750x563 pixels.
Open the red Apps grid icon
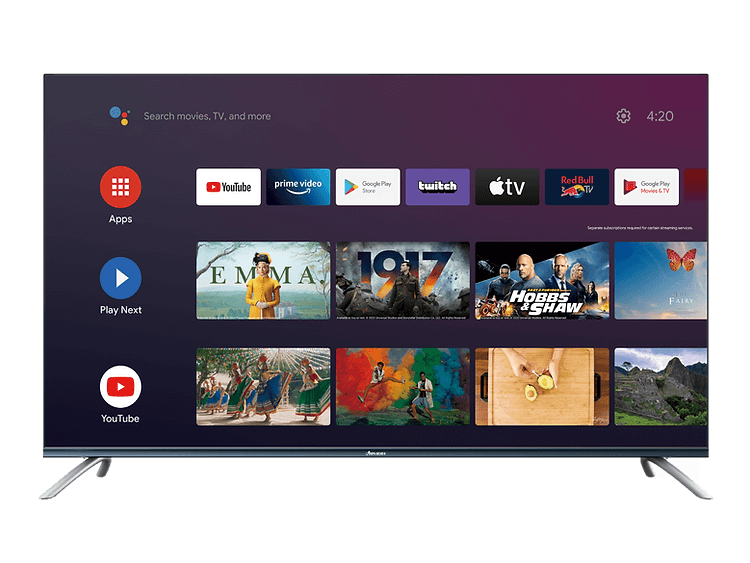[120, 187]
